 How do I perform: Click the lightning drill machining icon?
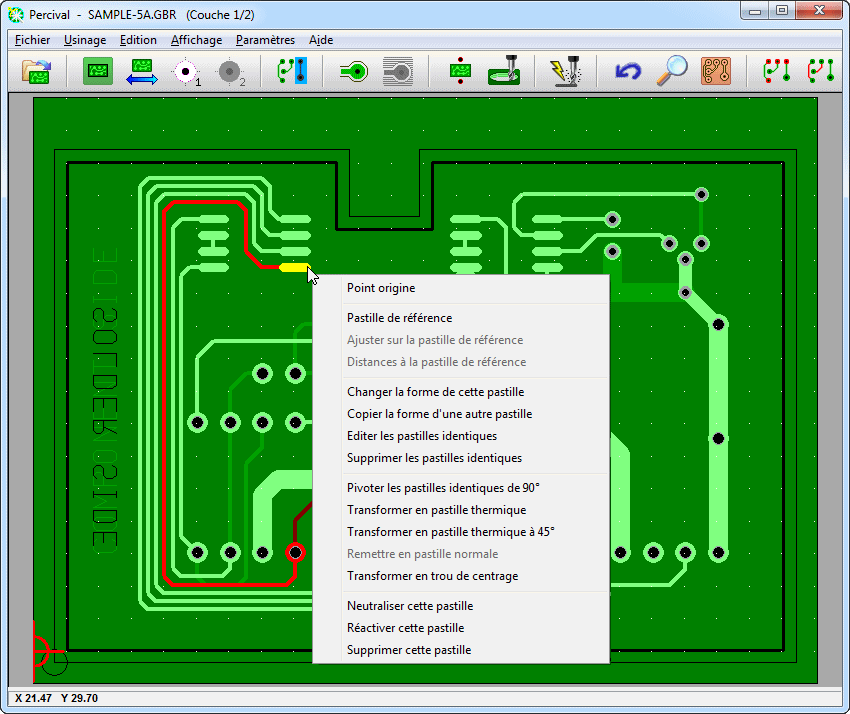[566, 71]
